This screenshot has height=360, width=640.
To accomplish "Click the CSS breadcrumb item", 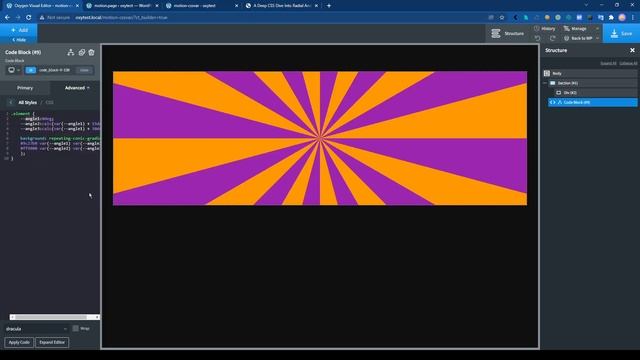I will click(x=49, y=102).
